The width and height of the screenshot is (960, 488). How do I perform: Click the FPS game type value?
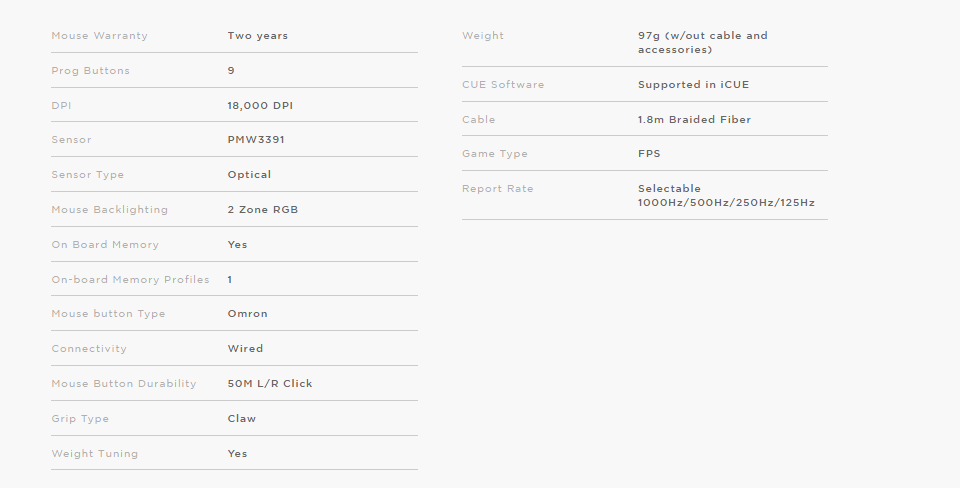point(649,154)
